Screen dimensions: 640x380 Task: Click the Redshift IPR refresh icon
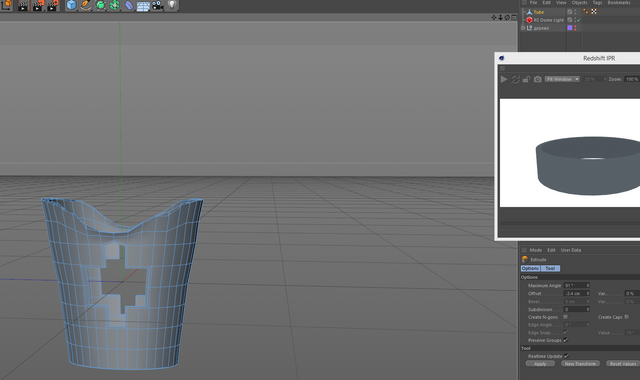coord(516,79)
